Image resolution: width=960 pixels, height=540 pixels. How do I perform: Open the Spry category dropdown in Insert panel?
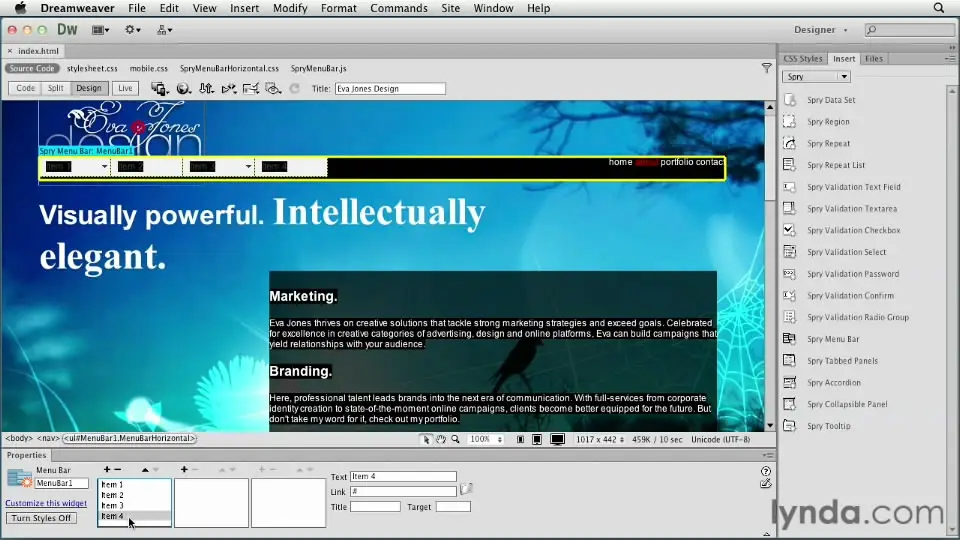click(816, 77)
